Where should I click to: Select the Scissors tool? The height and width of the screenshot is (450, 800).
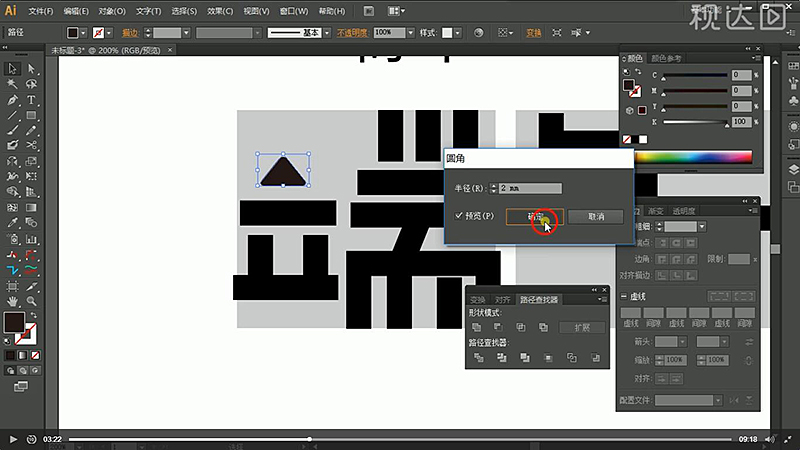[x=31, y=145]
